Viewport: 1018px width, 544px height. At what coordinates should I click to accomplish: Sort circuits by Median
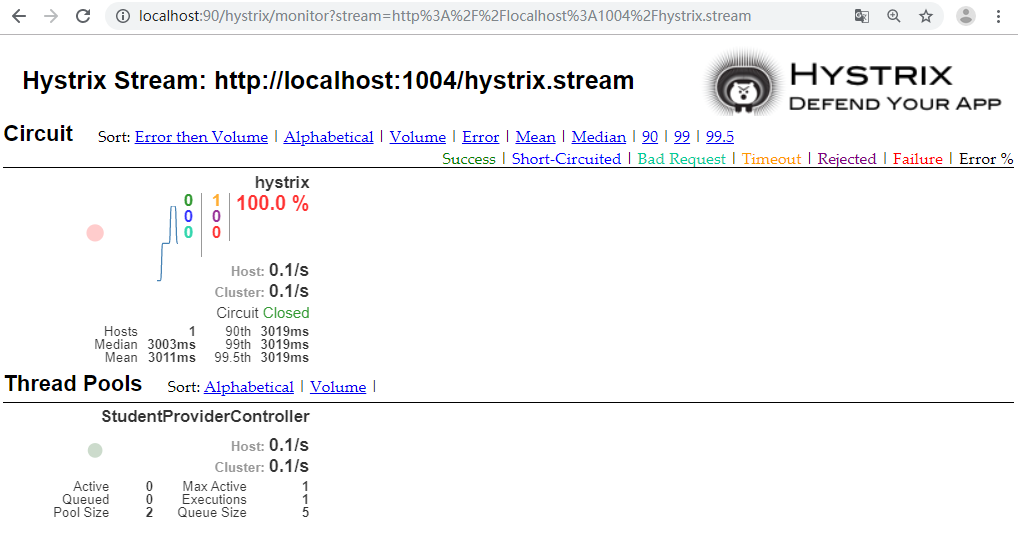[x=599, y=137]
